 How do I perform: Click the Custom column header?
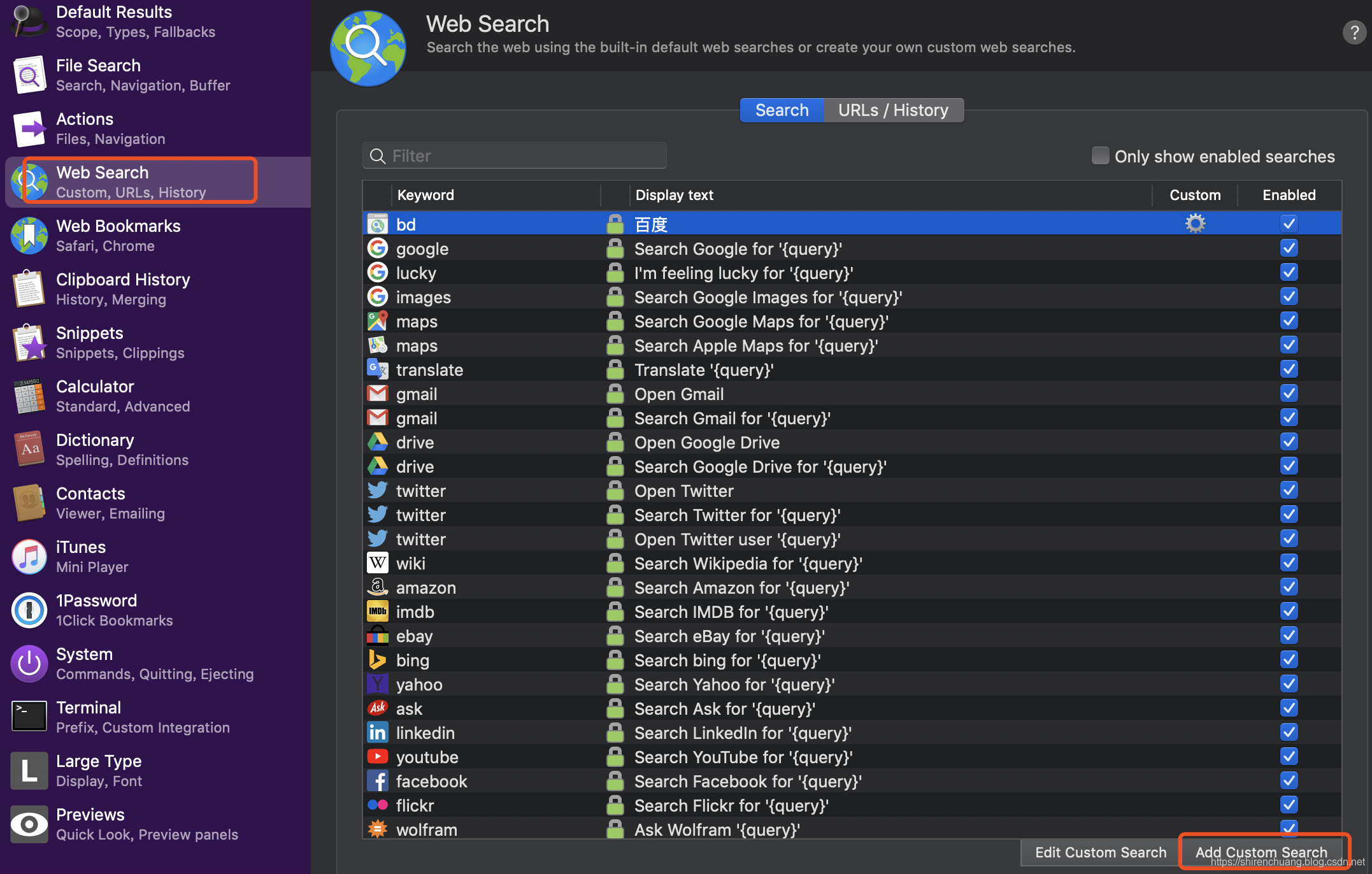tap(1195, 195)
